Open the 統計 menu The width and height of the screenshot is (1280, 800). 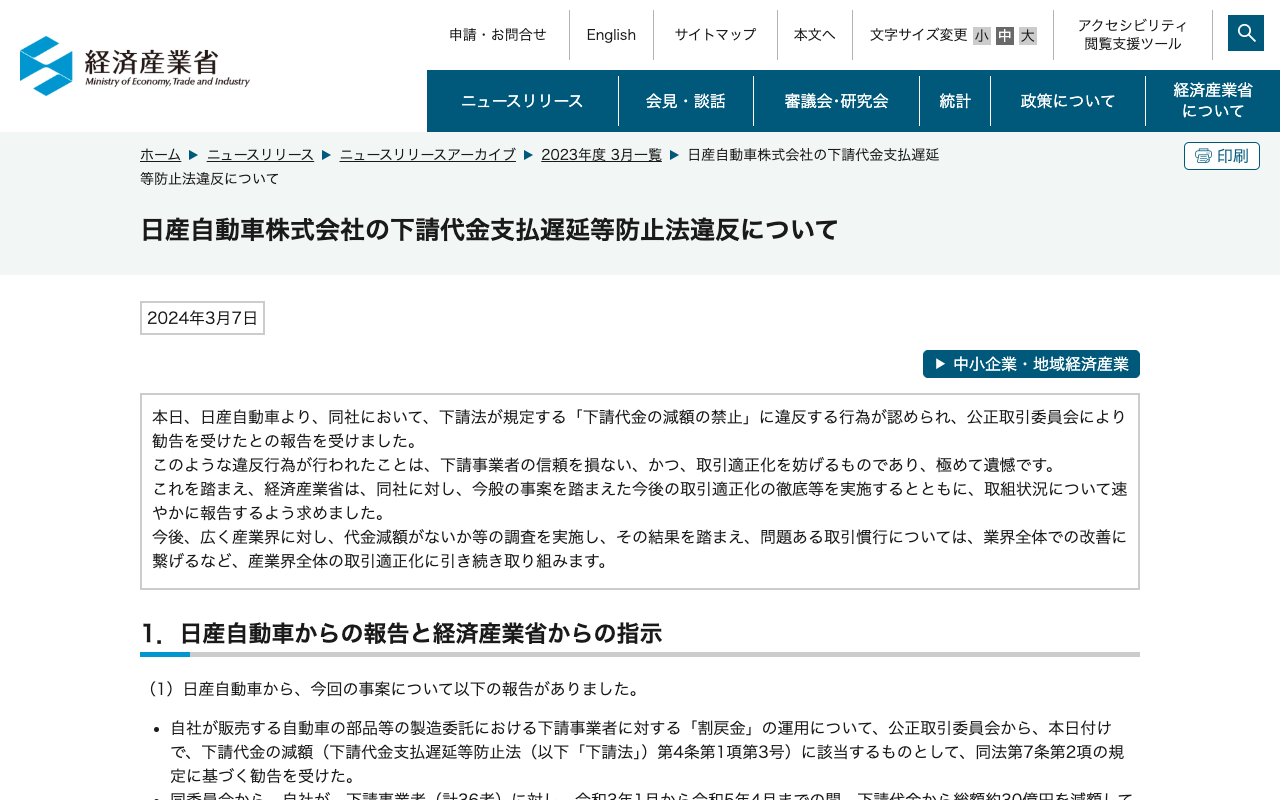click(x=955, y=101)
